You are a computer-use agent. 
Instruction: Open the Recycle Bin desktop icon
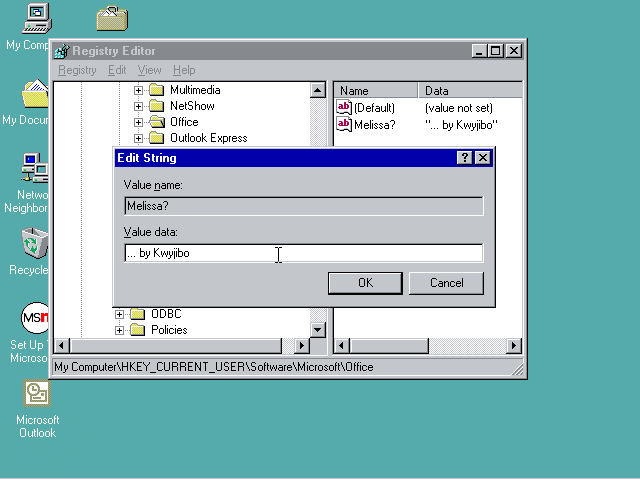click(35, 243)
